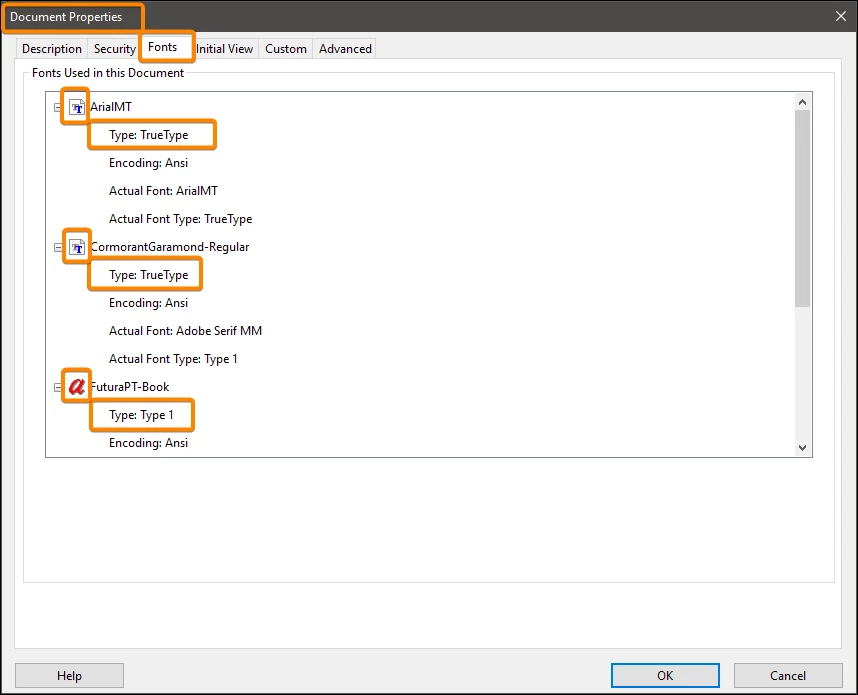The image size is (858, 695).
Task: Select the ArialMT font name
Action: tap(111, 107)
